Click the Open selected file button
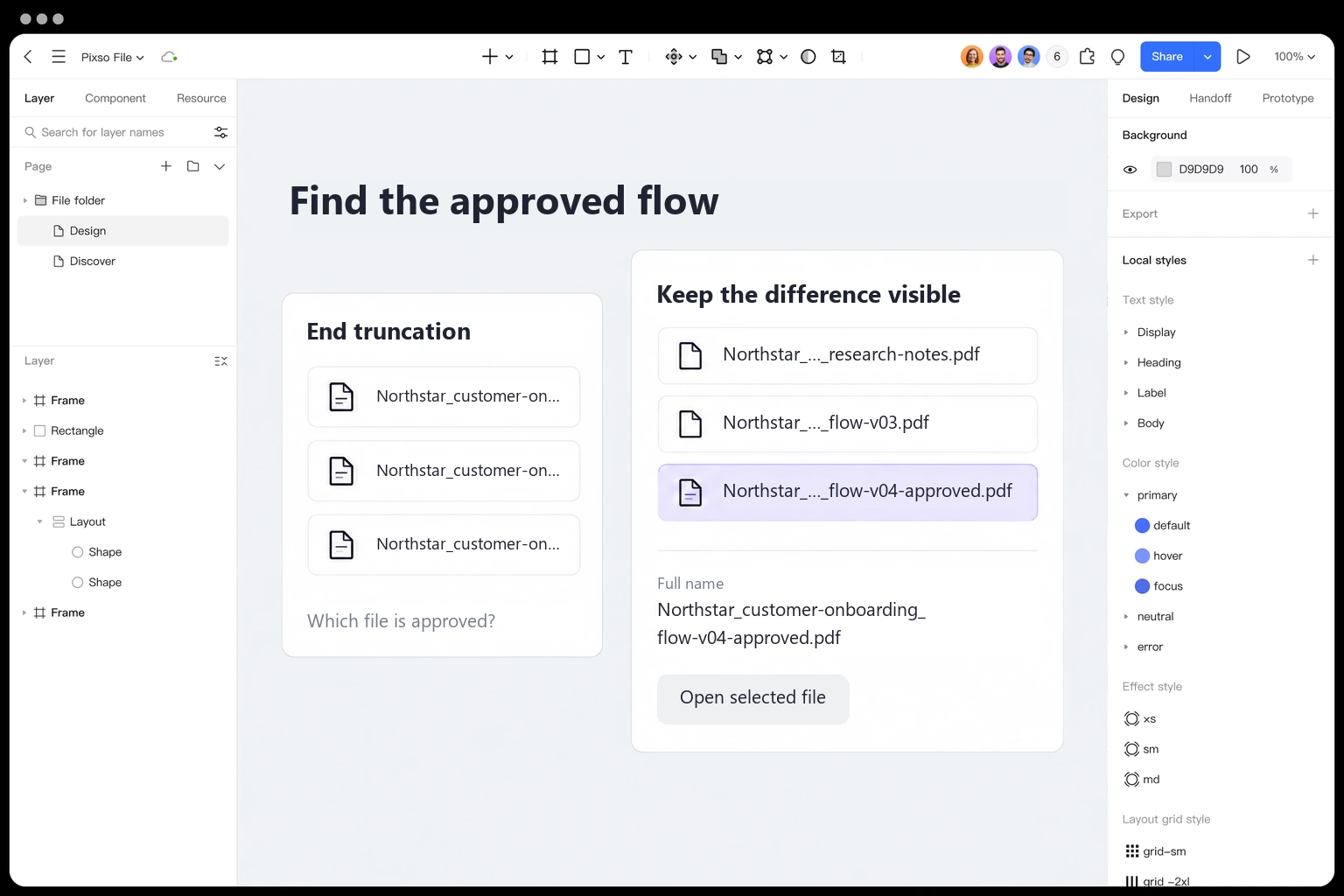Image resolution: width=1344 pixels, height=896 pixels. tap(753, 698)
